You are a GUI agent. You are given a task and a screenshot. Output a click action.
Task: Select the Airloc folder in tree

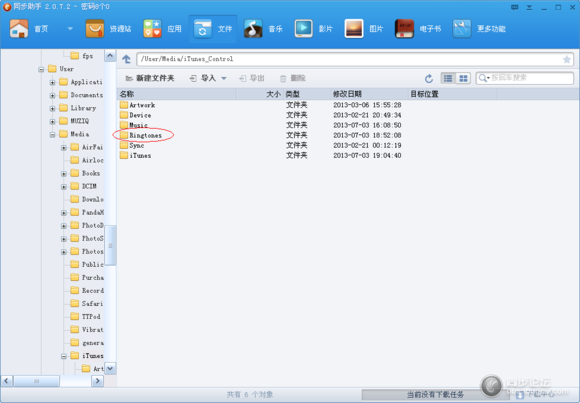point(87,160)
